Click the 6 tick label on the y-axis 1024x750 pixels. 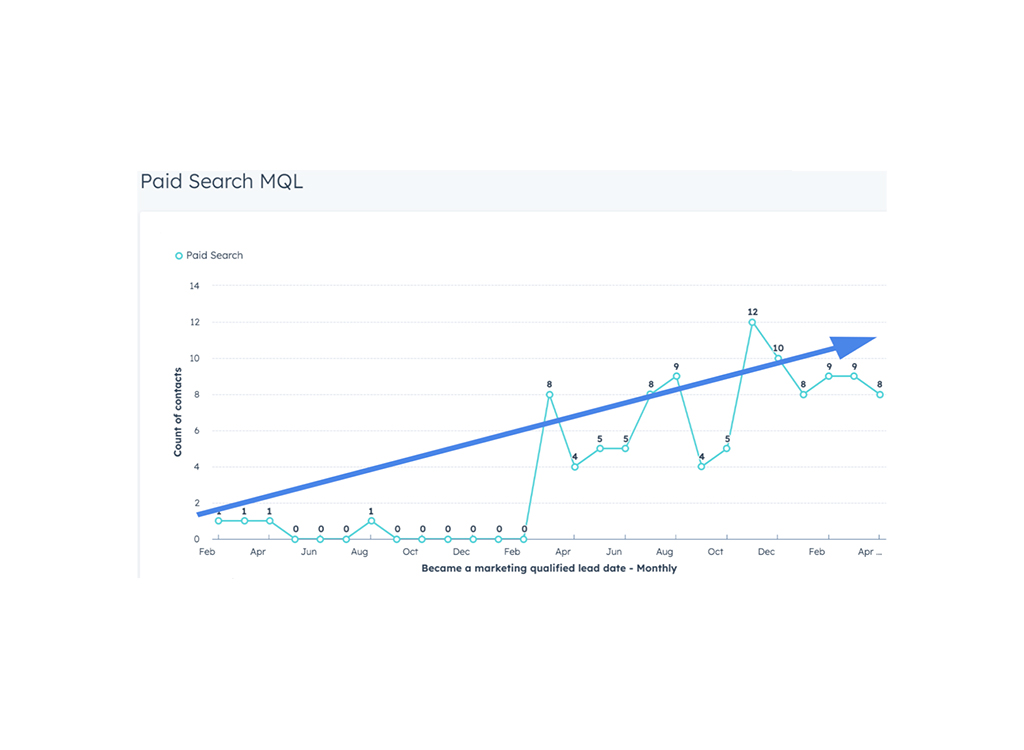(196, 431)
